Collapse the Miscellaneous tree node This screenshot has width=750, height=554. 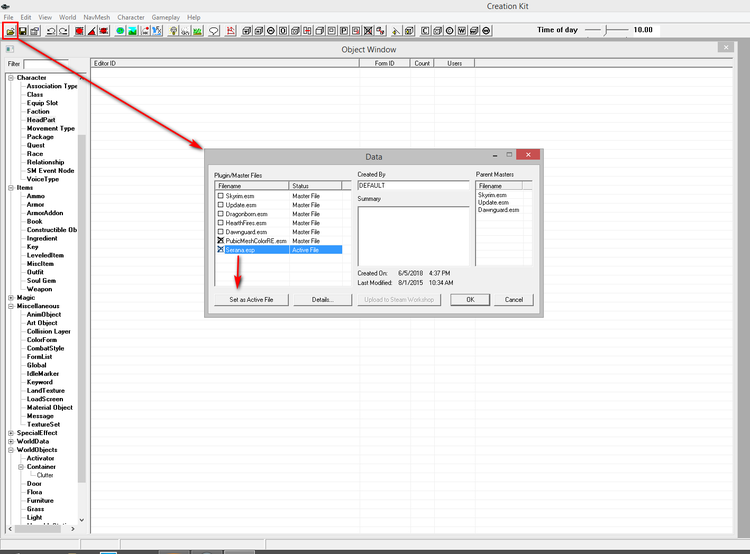pyautogui.click(x=11, y=306)
